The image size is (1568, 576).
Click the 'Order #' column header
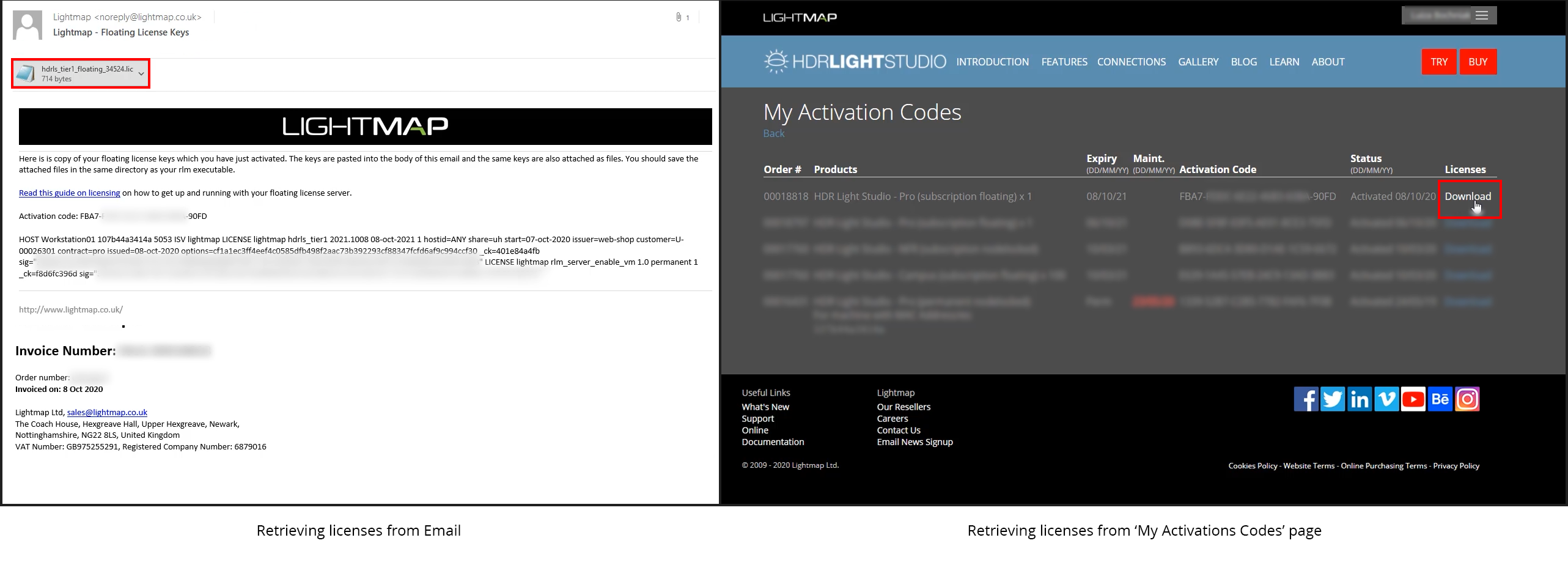pos(782,169)
